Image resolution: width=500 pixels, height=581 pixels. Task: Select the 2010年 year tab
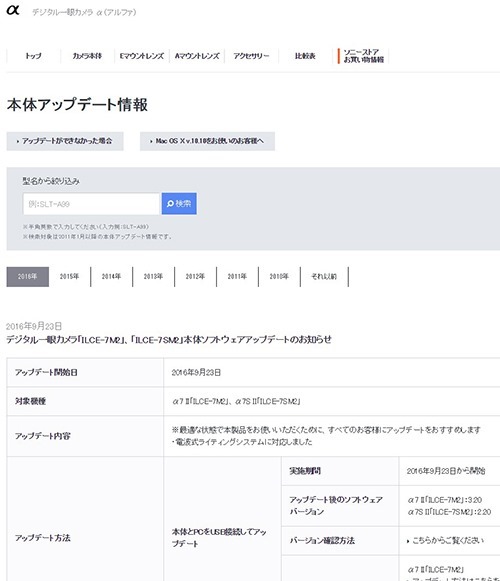[x=279, y=276]
